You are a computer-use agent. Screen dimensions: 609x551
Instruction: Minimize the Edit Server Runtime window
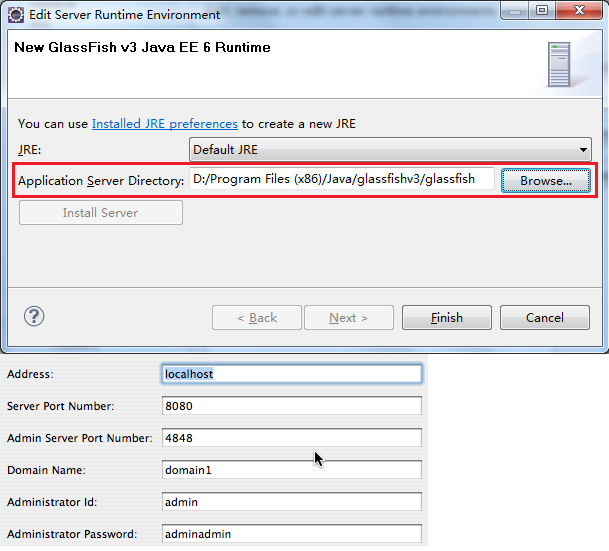tap(515, 11)
